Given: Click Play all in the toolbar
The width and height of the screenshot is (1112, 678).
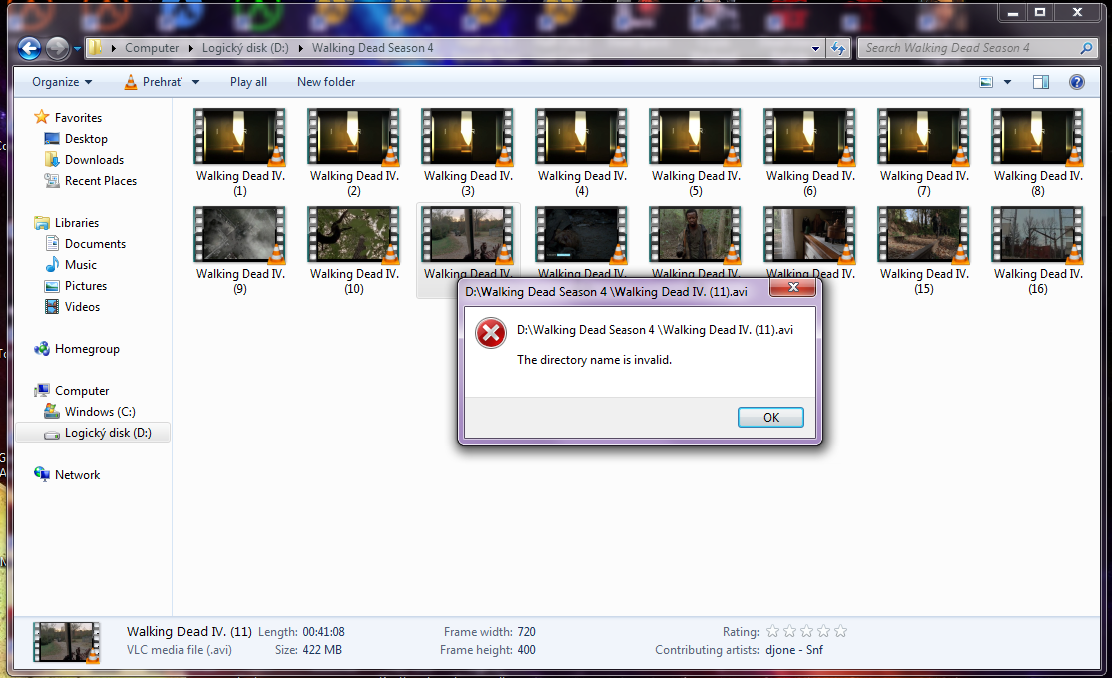Looking at the screenshot, I should 248,82.
